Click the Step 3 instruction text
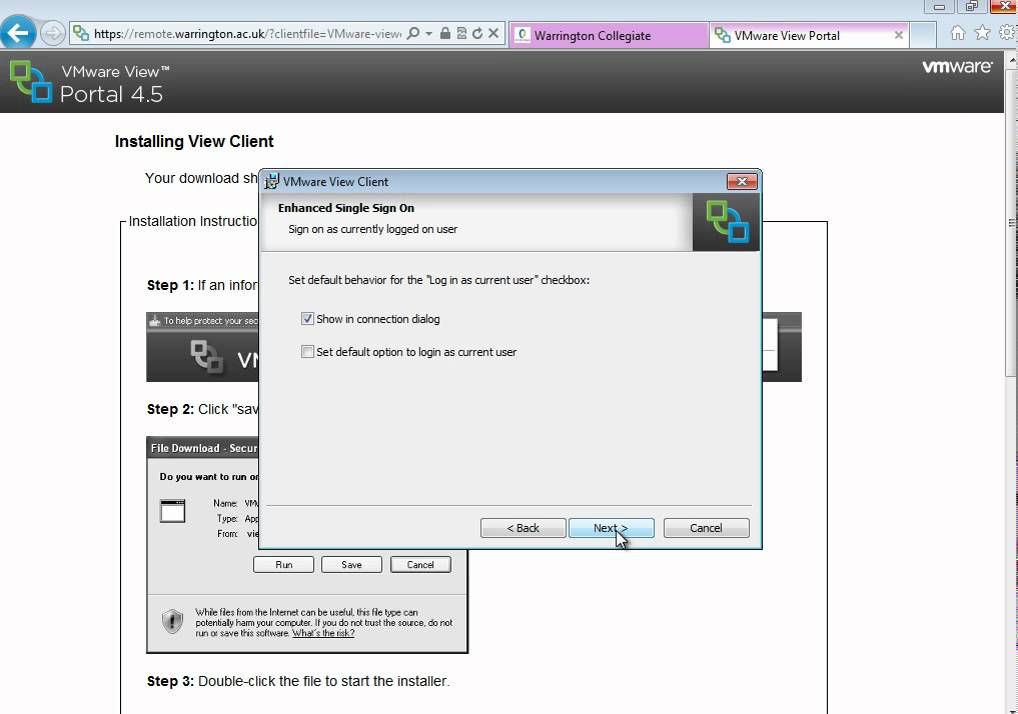Image resolution: width=1018 pixels, height=714 pixels. point(298,681)
